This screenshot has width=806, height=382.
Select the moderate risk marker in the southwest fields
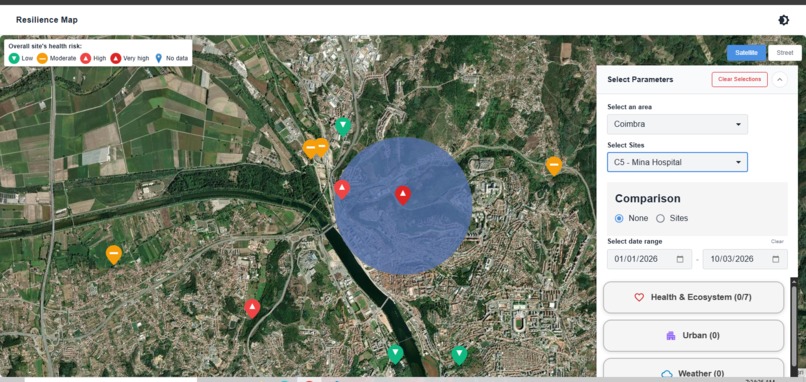click(x=114, y=254)
